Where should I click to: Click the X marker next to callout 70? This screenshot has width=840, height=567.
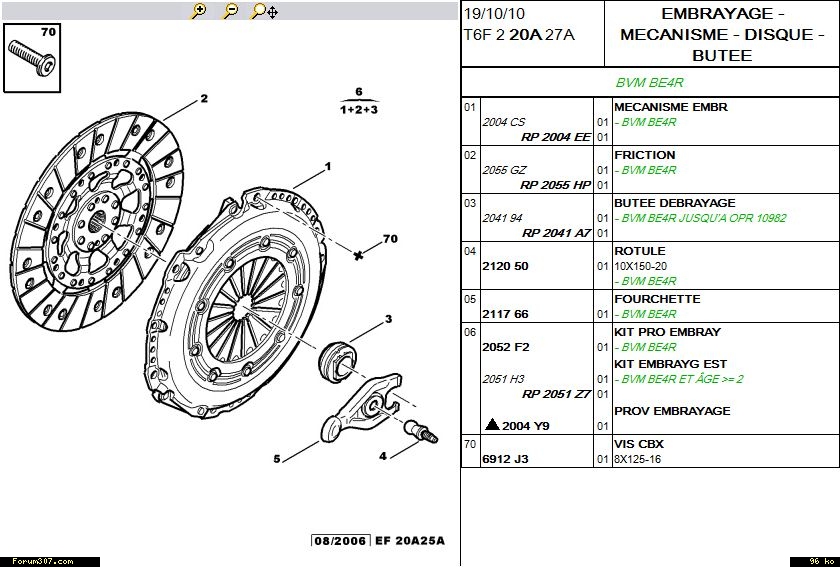click(358, 255)
